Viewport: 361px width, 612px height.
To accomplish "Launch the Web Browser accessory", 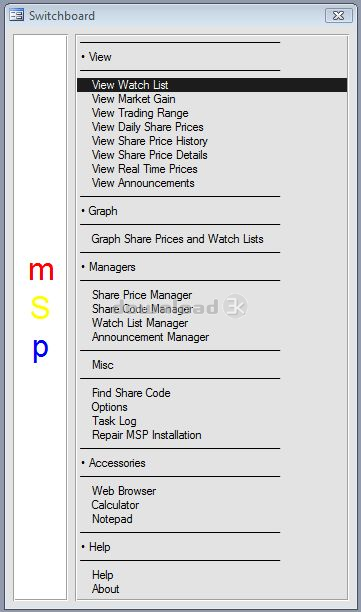I will pyautogui.click(x=124, y=491).
